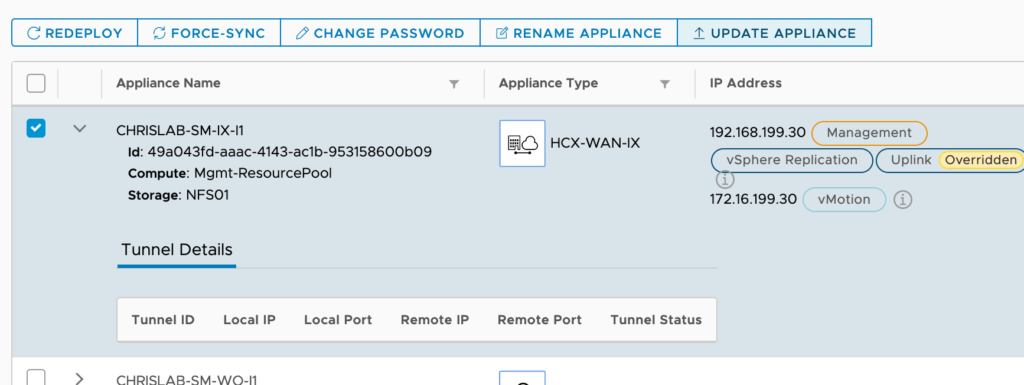
Task: Click the CHRISLAB-SM-IX-I1 appliance name
Action: click(x=180, y=130)
